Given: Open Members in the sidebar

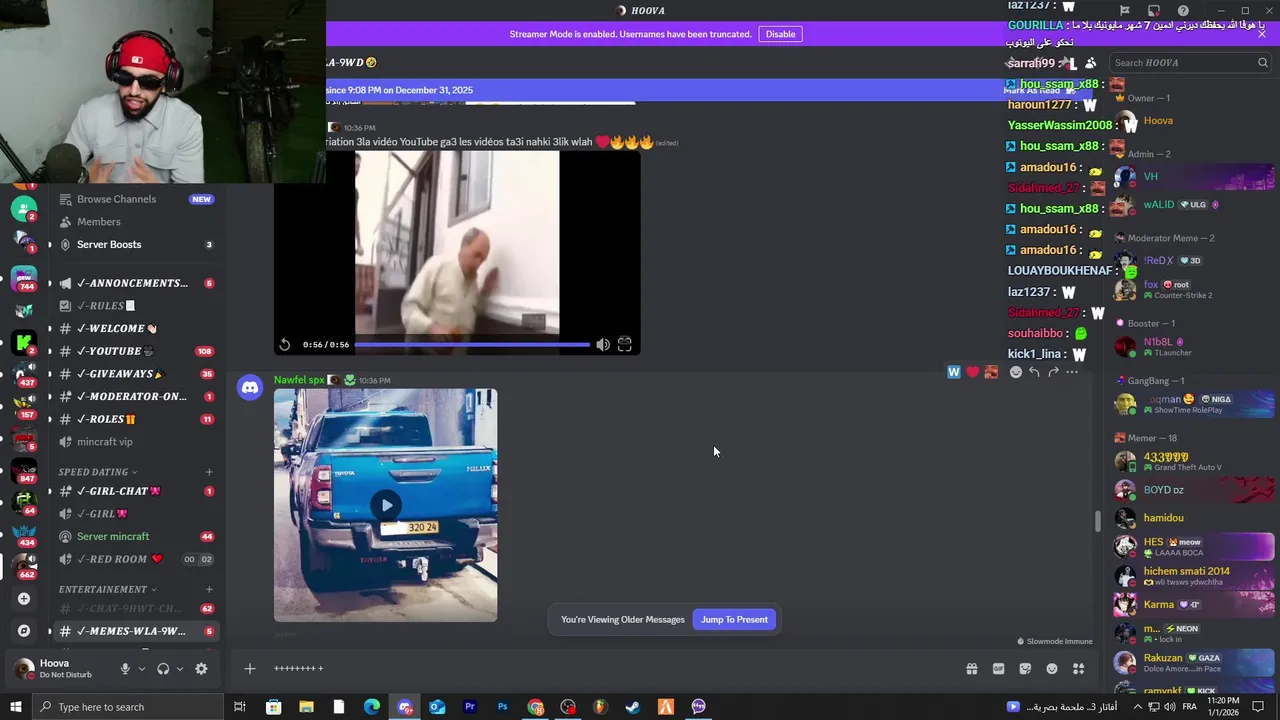Looking at the screenshot, I should pos(98,222).
